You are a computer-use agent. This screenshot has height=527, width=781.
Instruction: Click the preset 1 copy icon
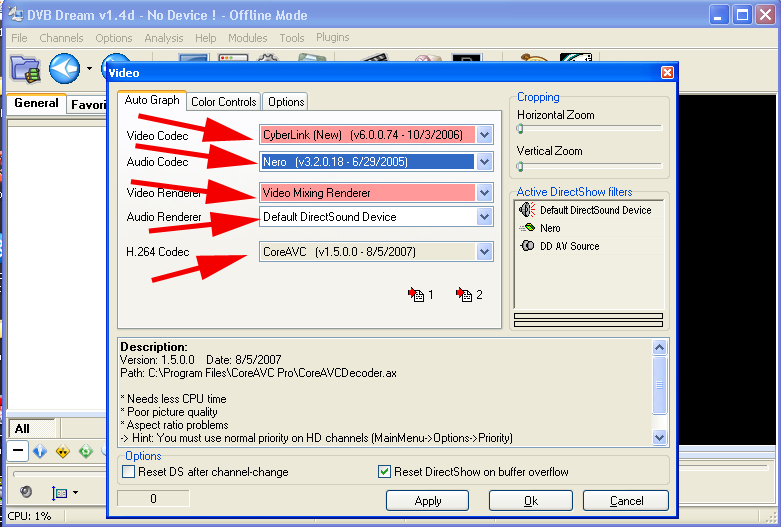click(416, 295)
